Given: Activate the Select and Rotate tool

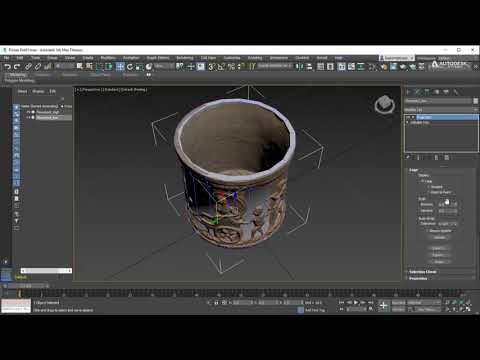Looking at the screenshot, I should click(130, 67).
